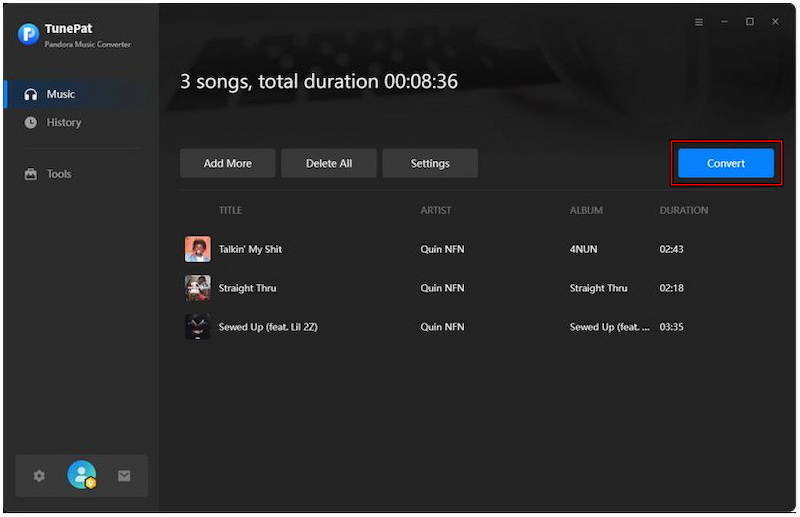Click the toolbox icon next to Tools
The image size is (800, 517).
pyautogui.click(x=31, y=174)
